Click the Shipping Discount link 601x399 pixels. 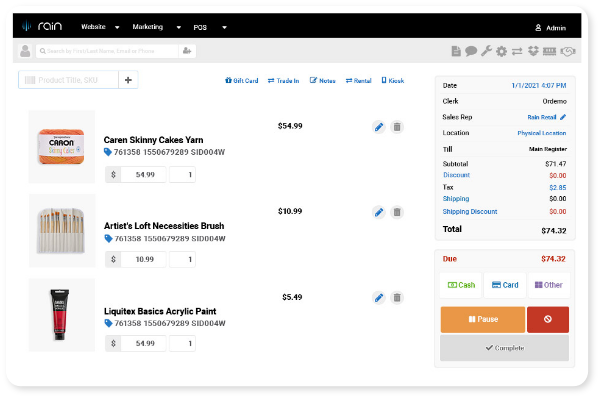[x=470, y=212]
